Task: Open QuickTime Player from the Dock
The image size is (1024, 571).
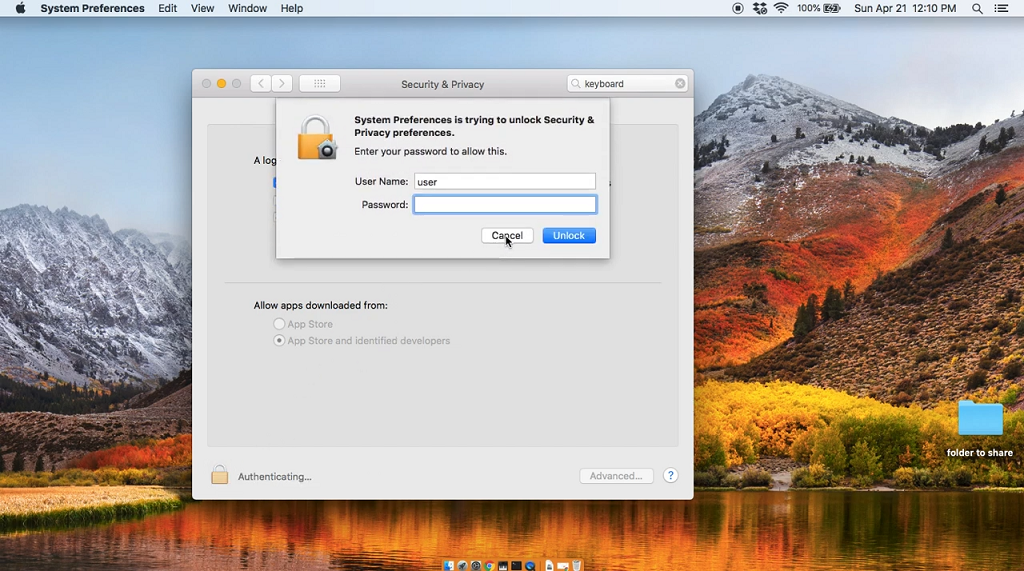Action: pos(530,566)
